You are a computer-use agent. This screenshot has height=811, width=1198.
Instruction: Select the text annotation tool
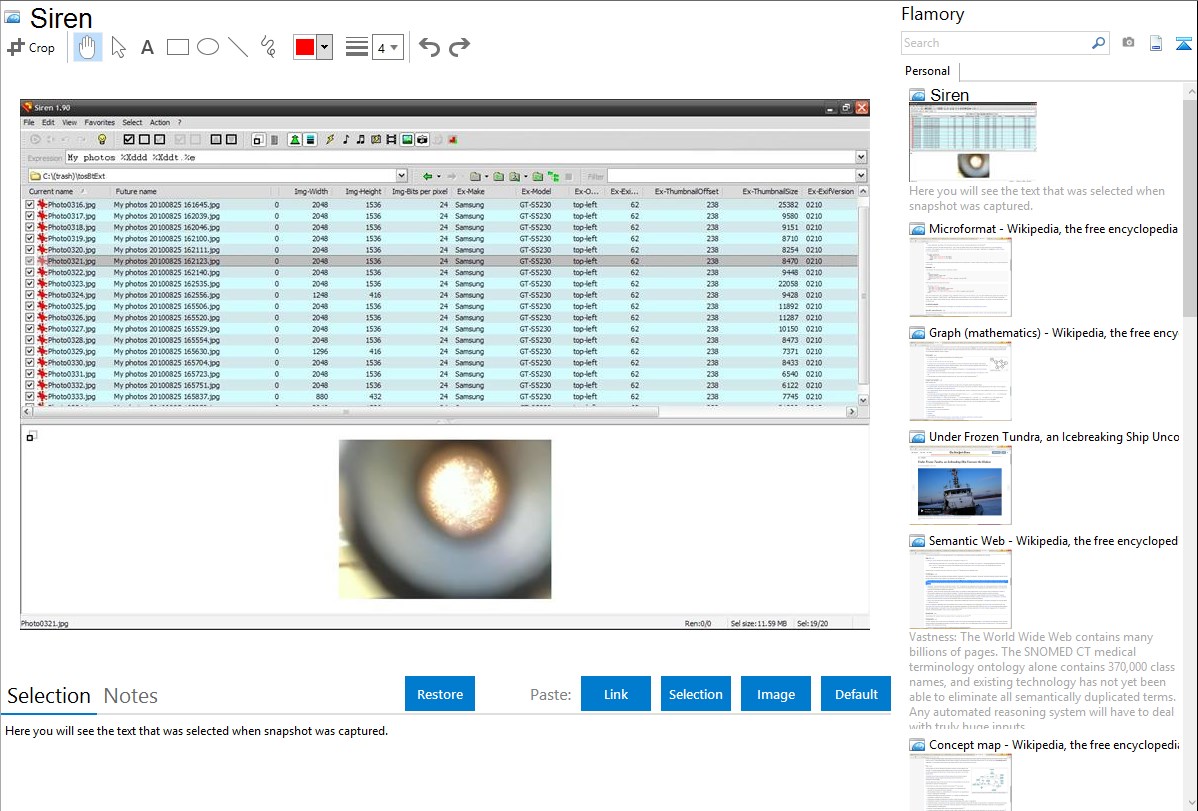147,47
